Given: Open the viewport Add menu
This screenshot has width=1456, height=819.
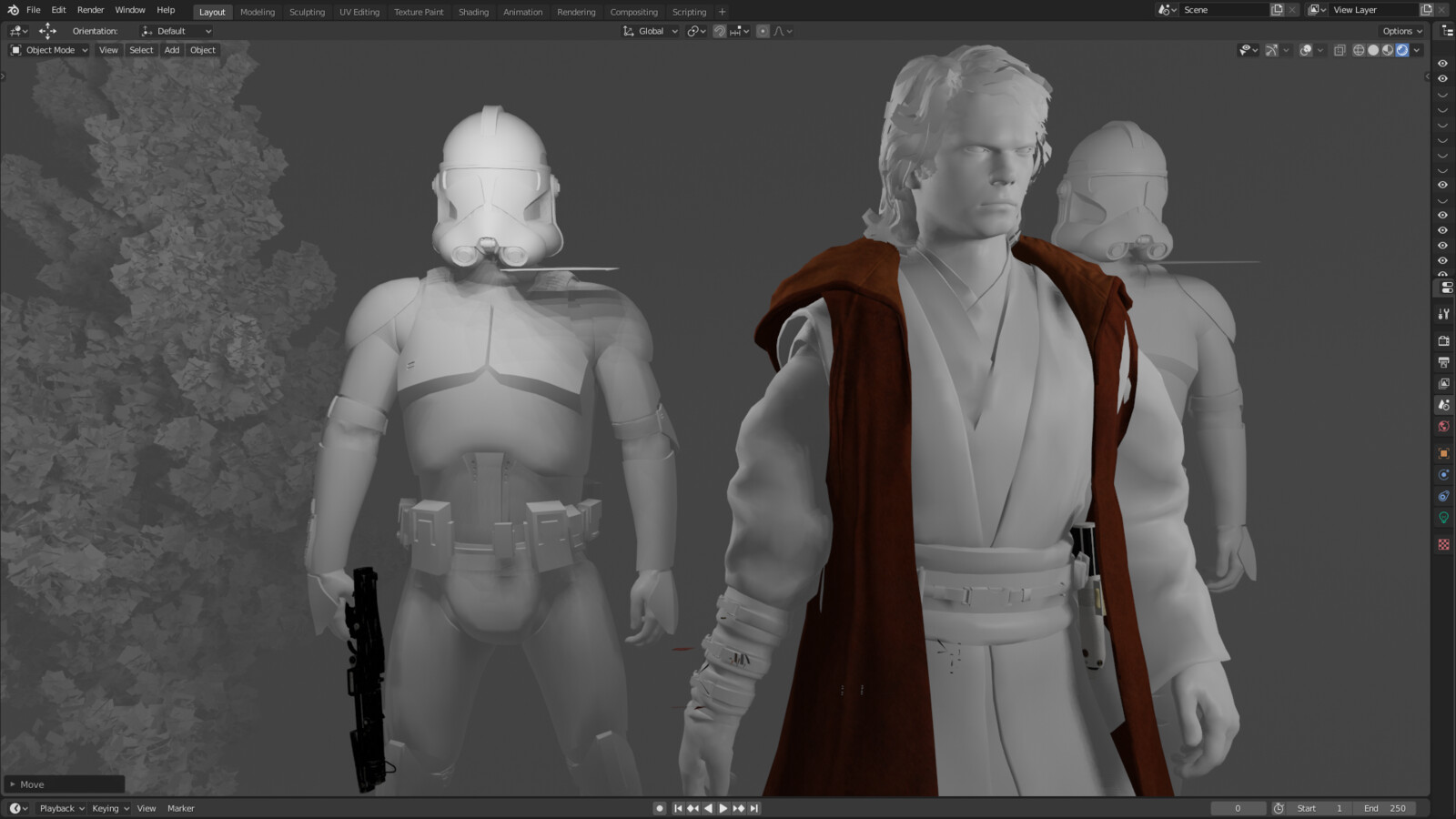Looking at the screenshot, I should click(x=172, y=50).
